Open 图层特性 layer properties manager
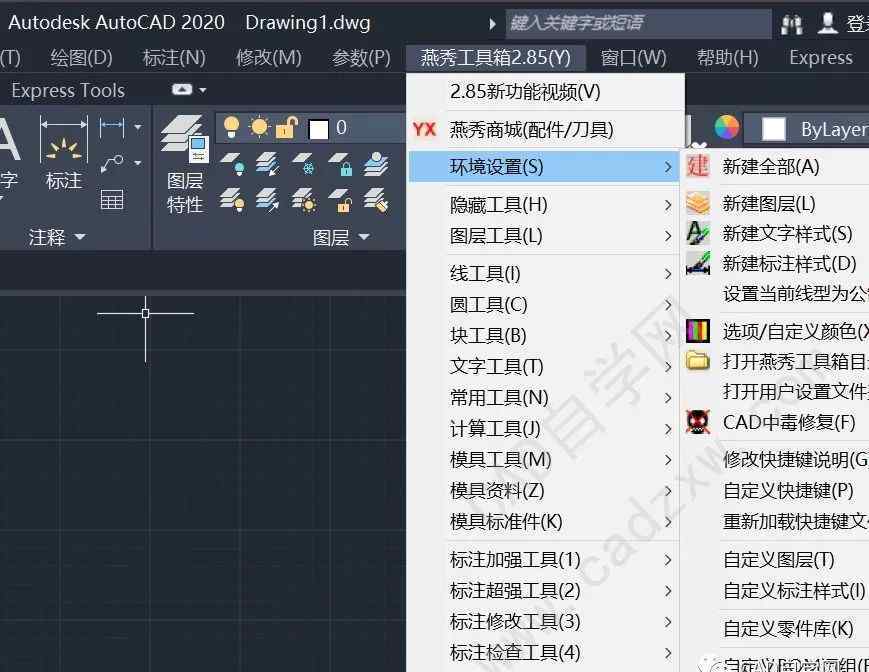This screenshot has height=672, width=869. (x=185, y=165)
